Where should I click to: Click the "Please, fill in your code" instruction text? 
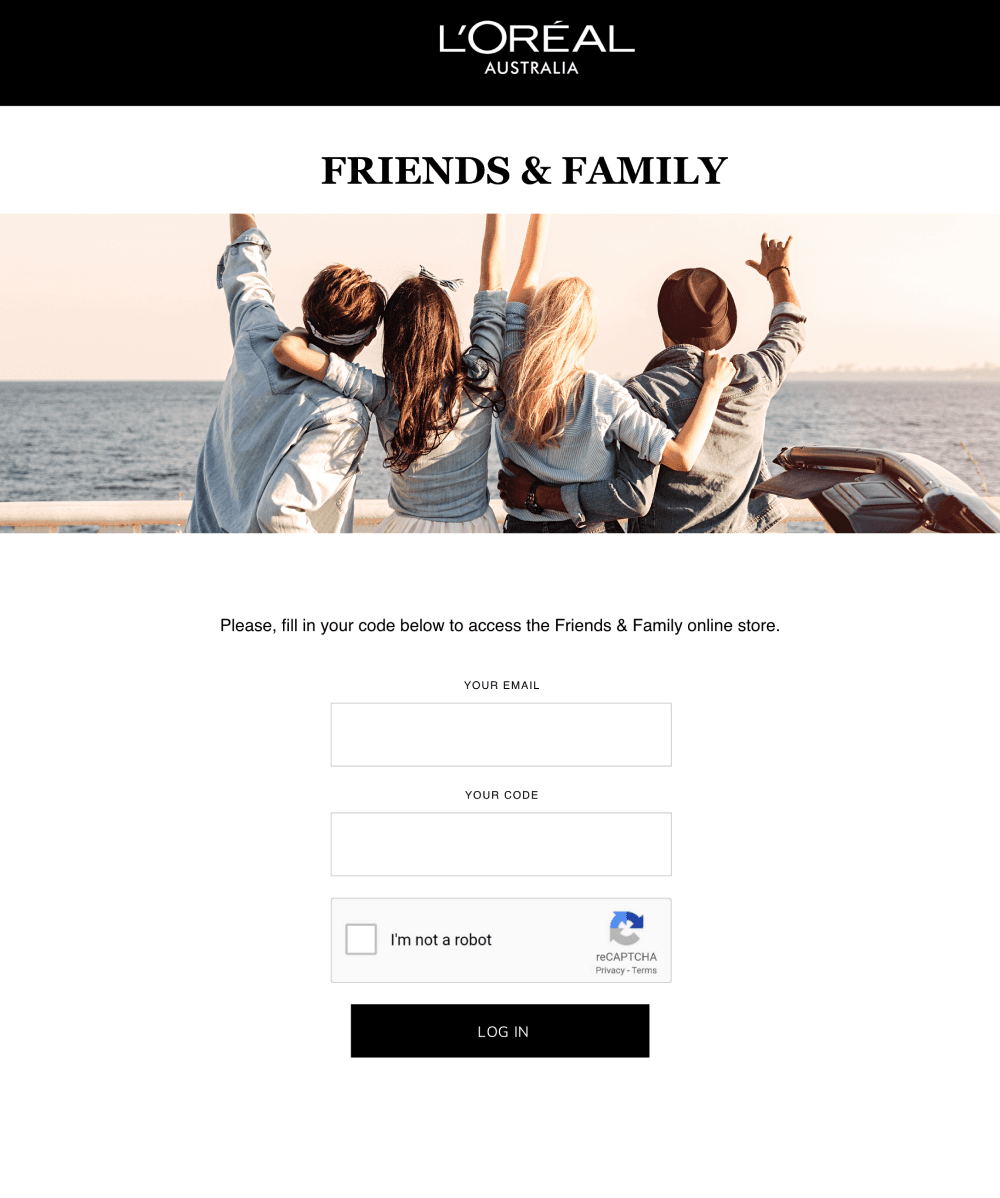(x=500, y=626)
